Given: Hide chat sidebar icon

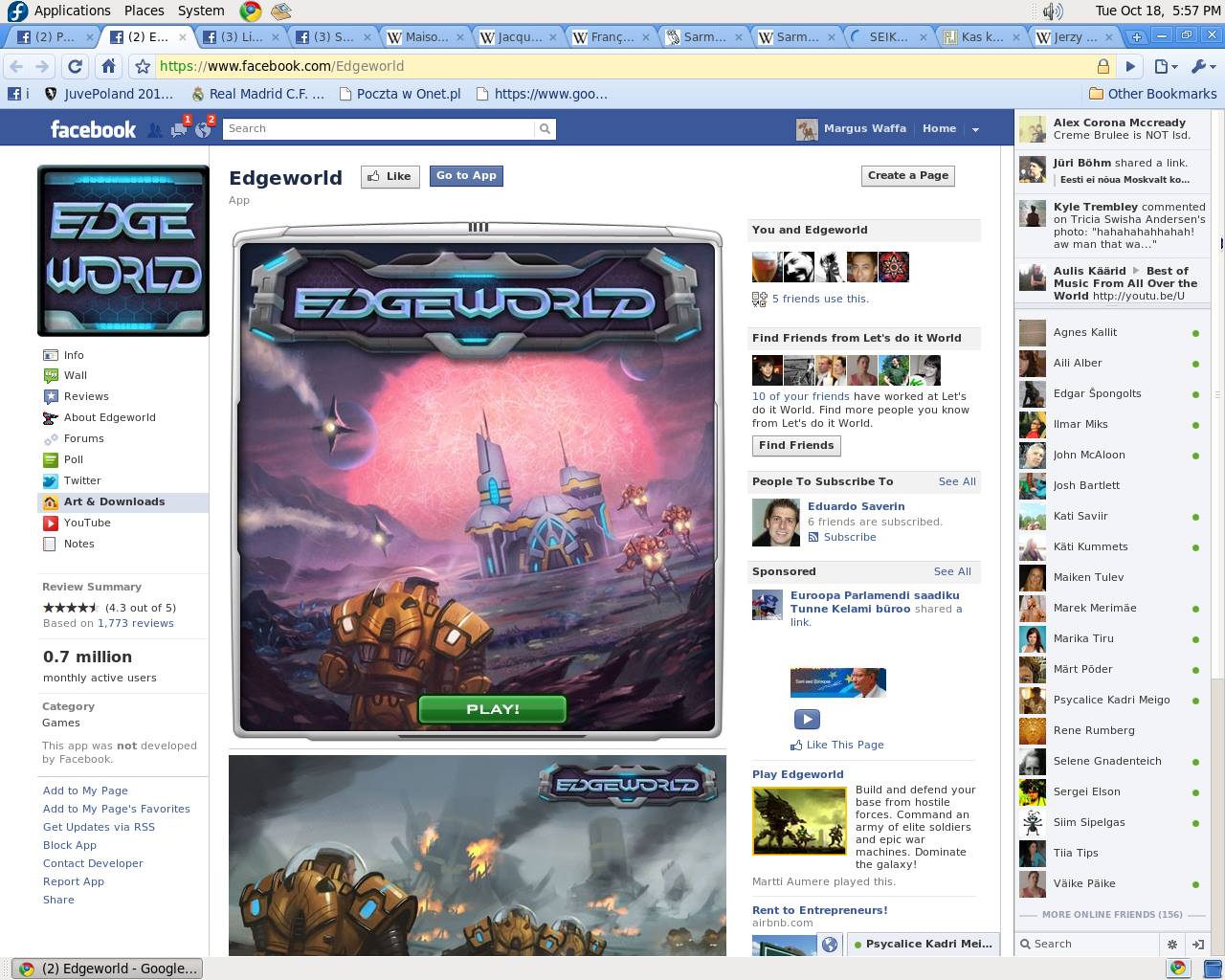Looking at the screenshot, I should (x=1196, y=944).
